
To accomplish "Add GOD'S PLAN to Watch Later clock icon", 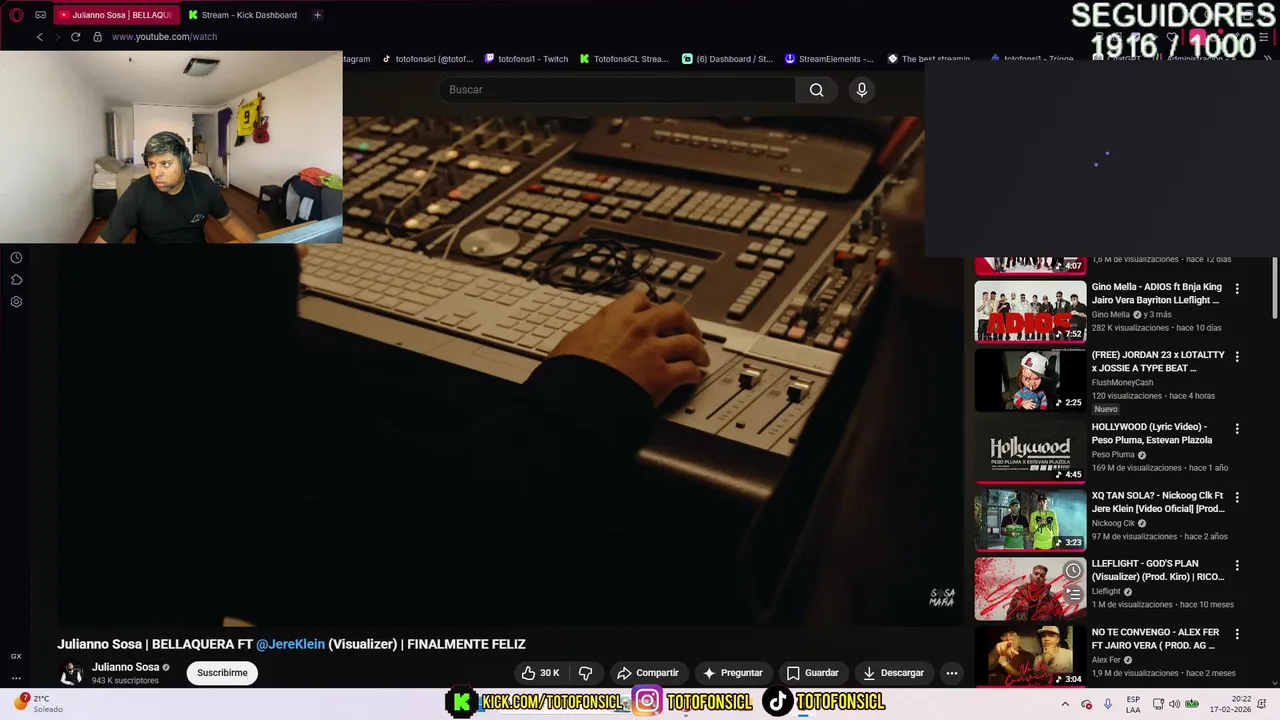I will click(x=1073, y=571).
